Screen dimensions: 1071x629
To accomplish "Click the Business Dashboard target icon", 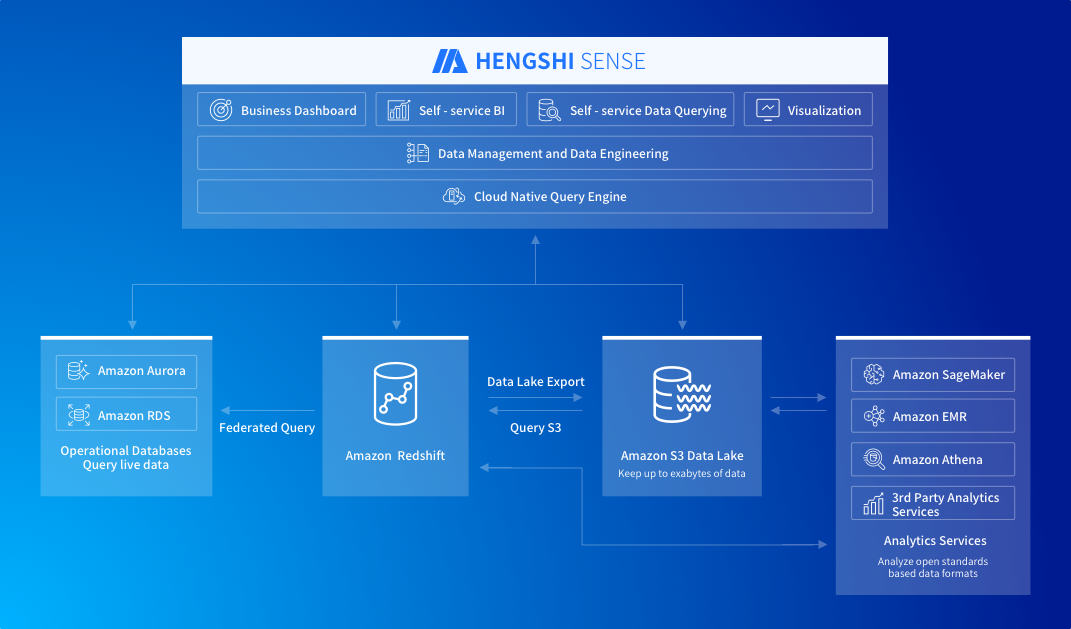I will pyautogui.click(x=221, y=110).
